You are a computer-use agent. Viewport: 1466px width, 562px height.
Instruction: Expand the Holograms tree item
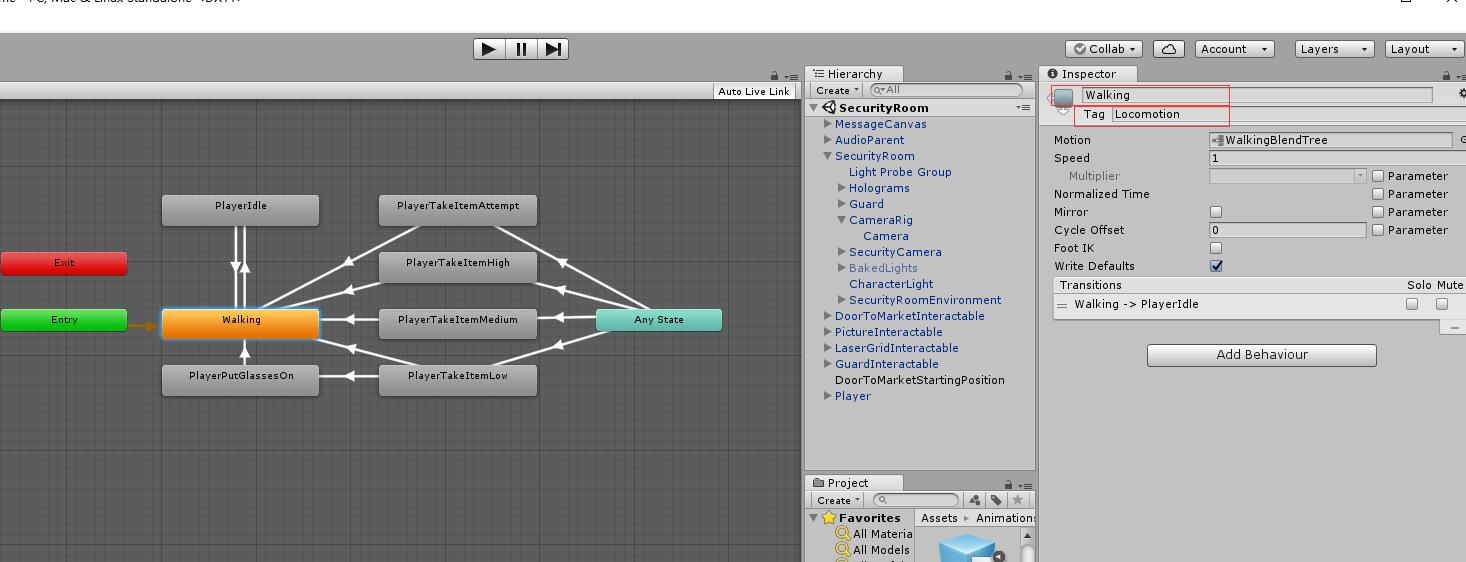pyautogui.click(x=842, y=188)
